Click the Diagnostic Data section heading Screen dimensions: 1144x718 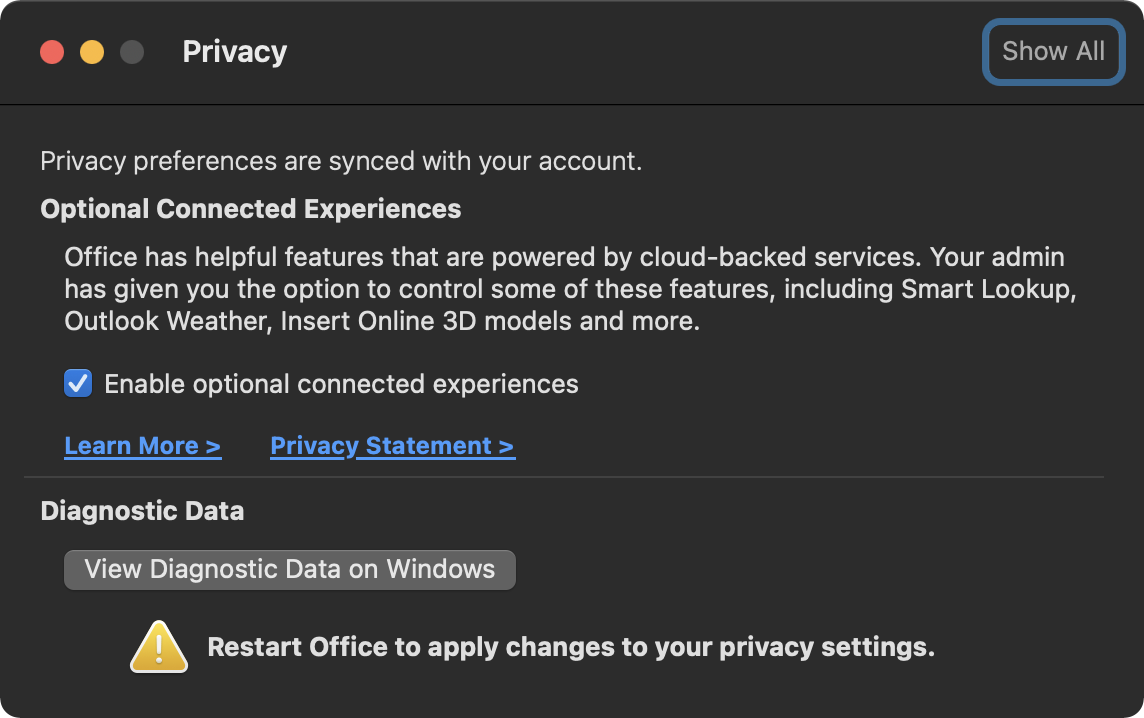tap(143, 510)
